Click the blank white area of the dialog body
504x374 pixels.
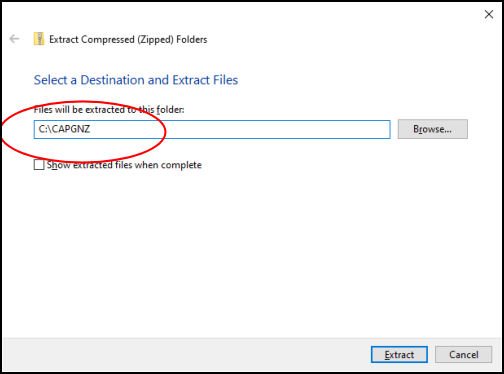click(252, 253)
